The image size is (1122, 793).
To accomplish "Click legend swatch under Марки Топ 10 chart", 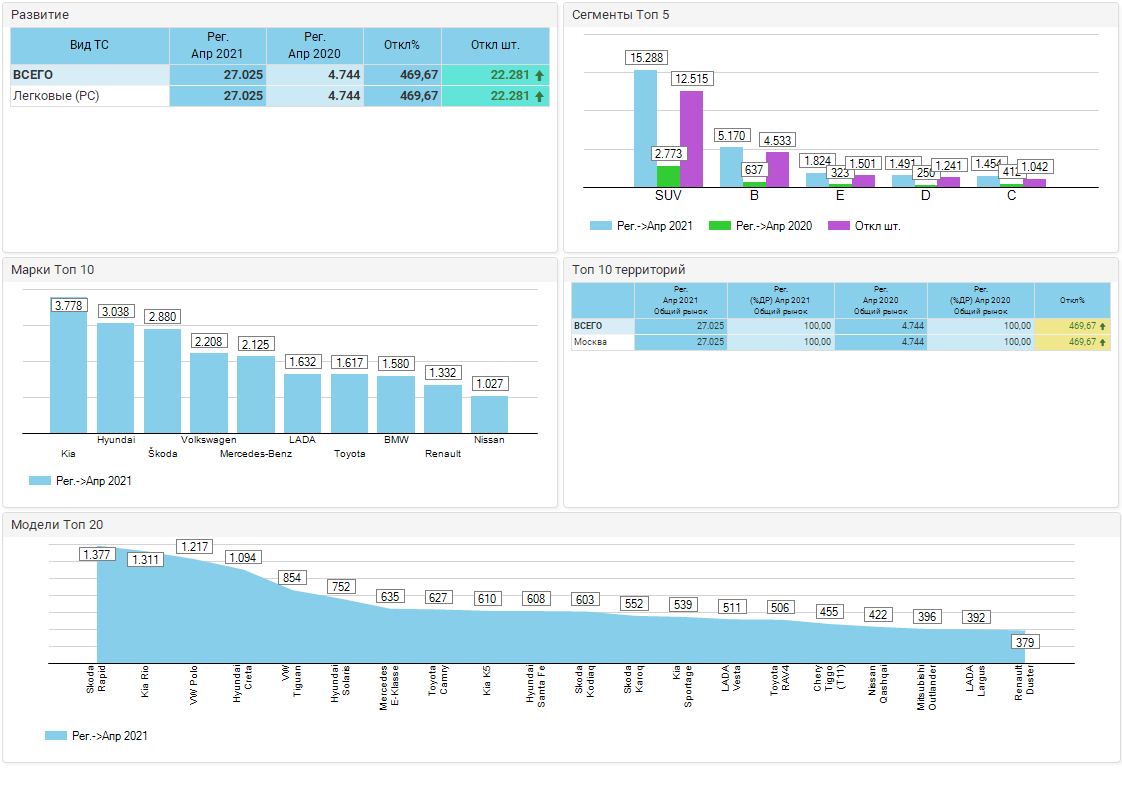I will coord(40,481).
